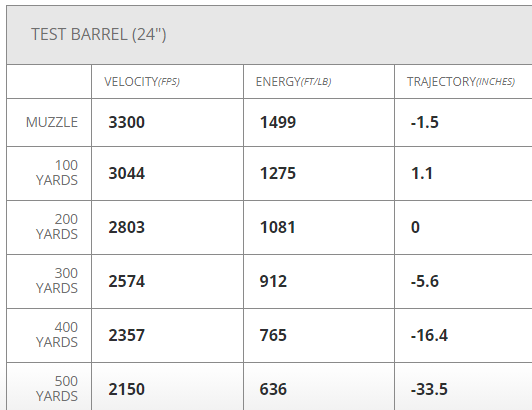
Task: Select the ENERGY (FT/LB) column header
Action: (x=293, y=82)
